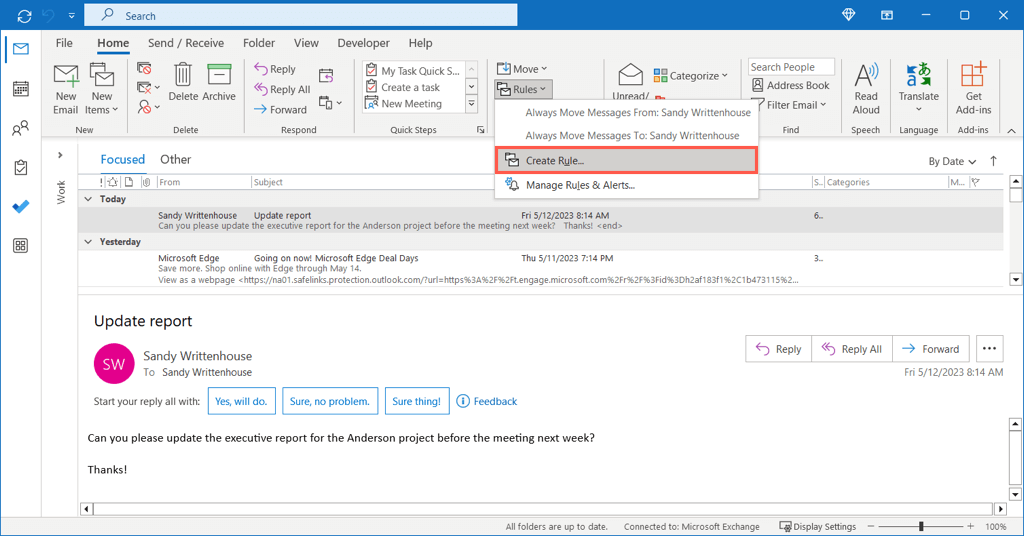Open more actions ellipsis button
This screenshot has width=1024, height=536.
pyautogui.click(x=989, y=349)
